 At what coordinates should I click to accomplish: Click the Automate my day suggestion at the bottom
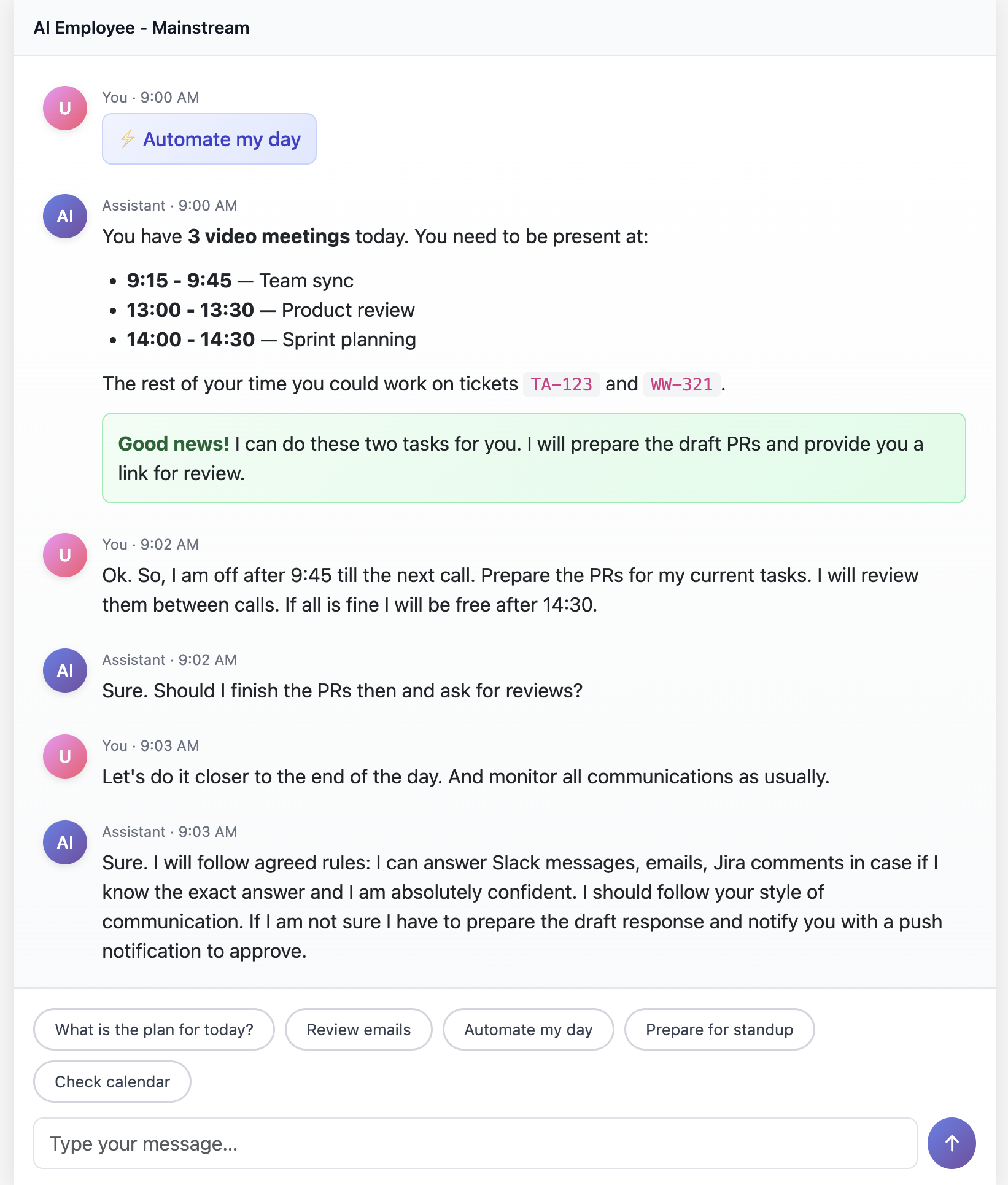tap(528, 1029)
